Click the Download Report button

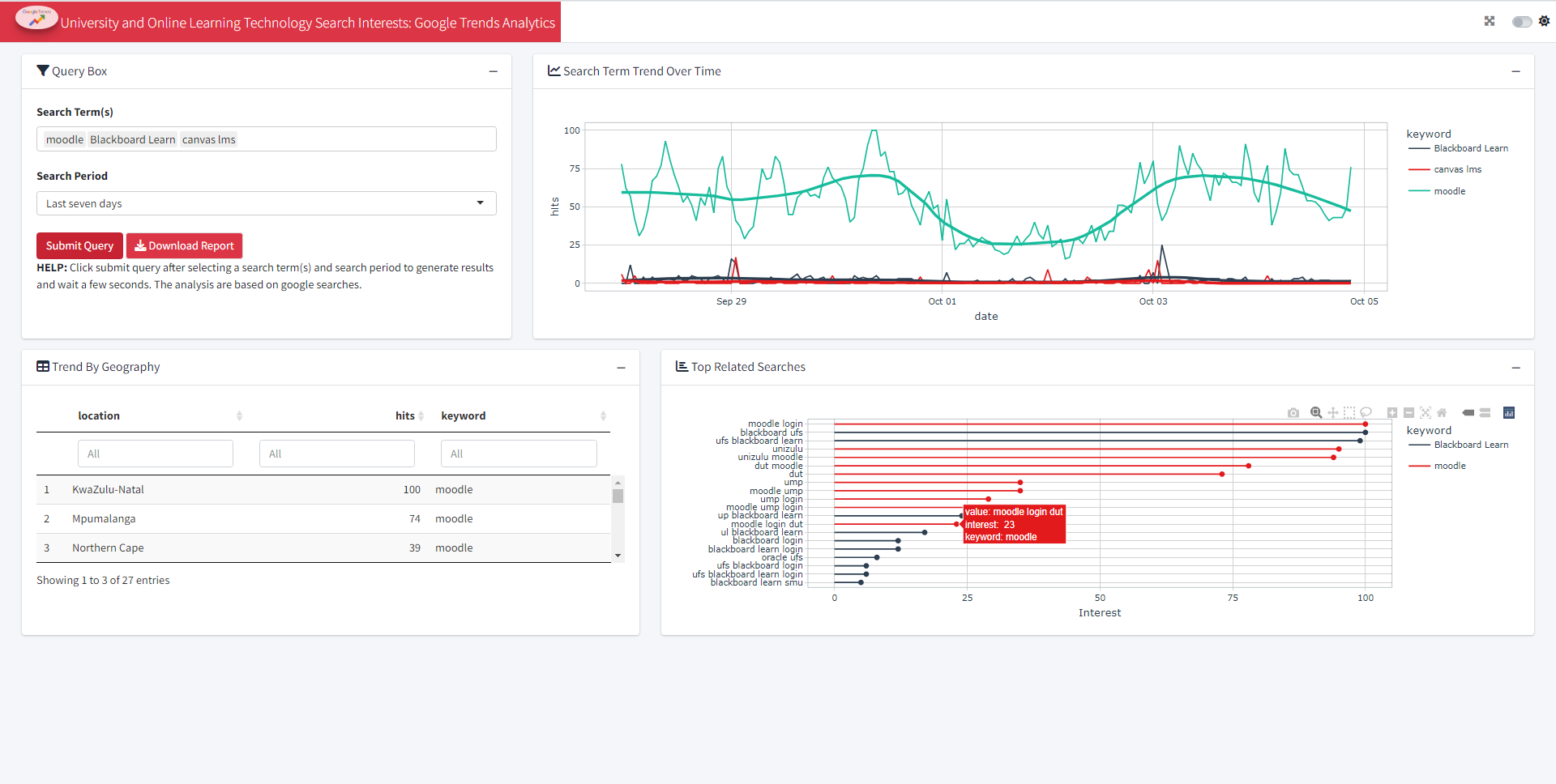[184, 245]
